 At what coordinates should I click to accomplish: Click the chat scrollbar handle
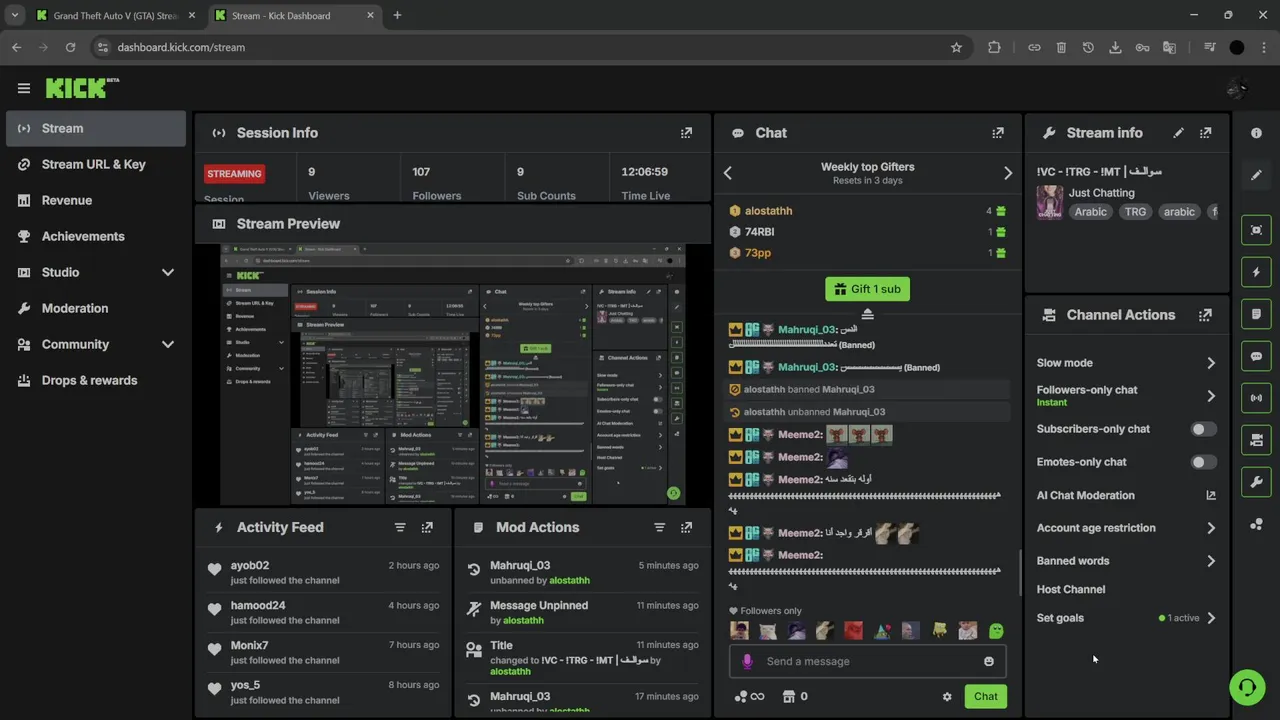(1020, 573)
